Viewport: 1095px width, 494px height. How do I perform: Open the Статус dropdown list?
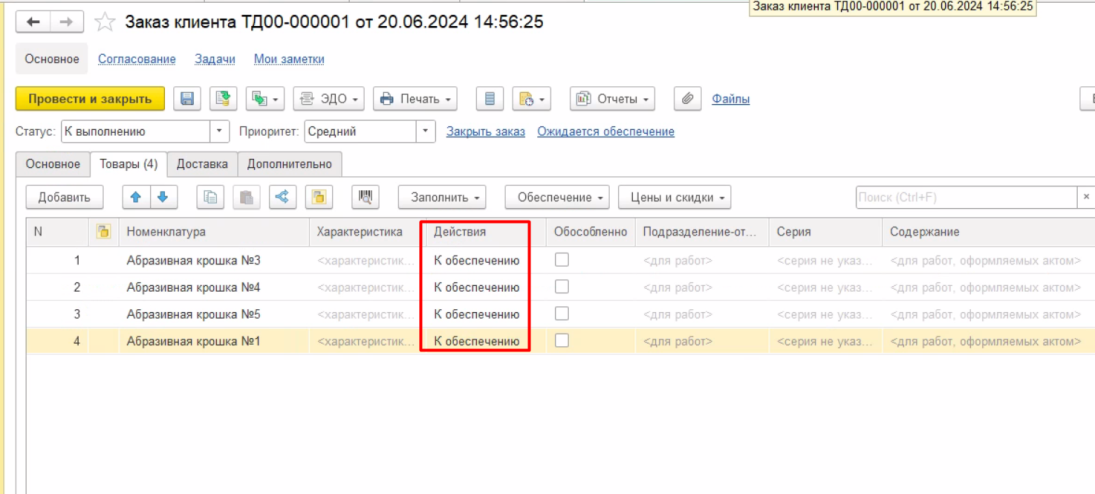point(220,131)
